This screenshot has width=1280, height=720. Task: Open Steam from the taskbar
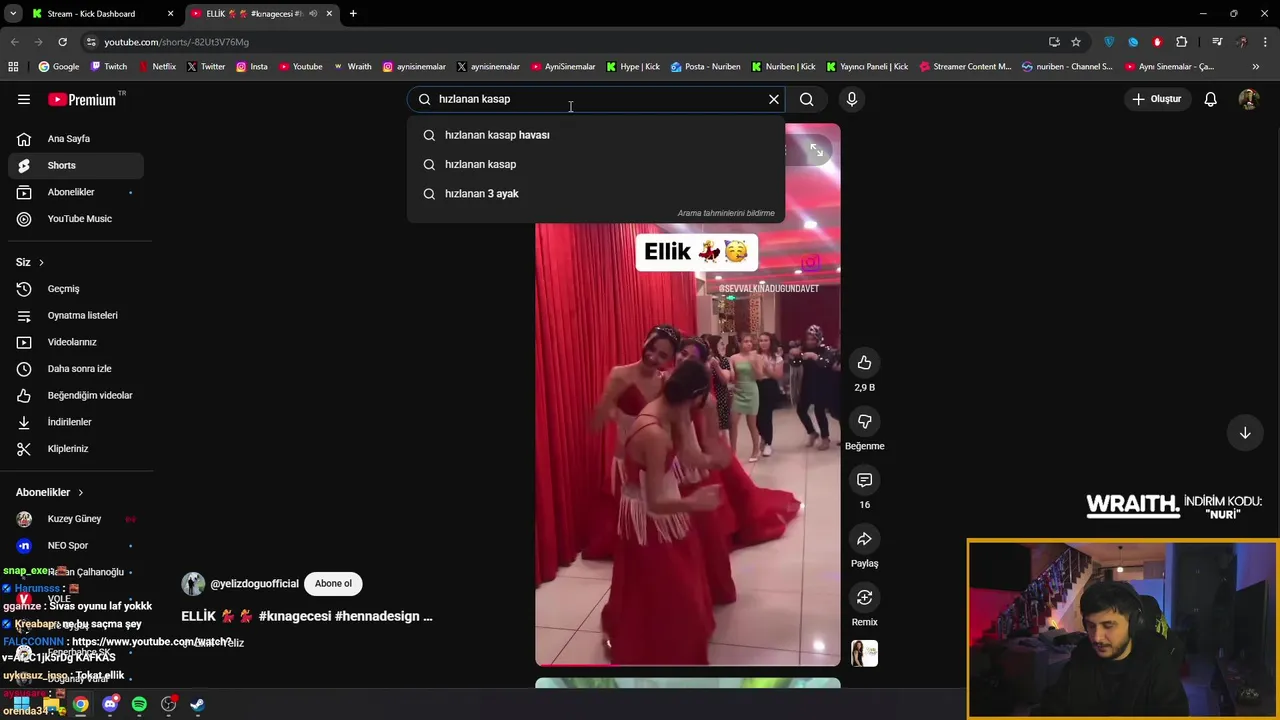(197, 704)
